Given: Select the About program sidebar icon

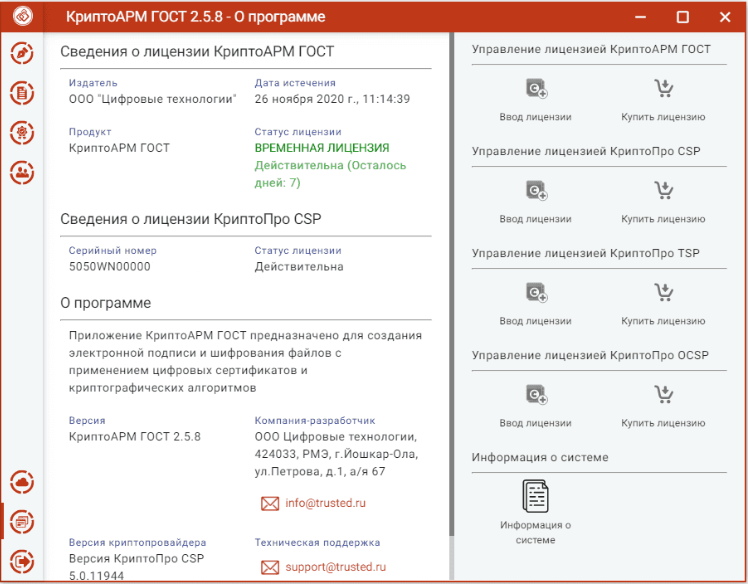Looking at the screenshot, I should point(22,521).
